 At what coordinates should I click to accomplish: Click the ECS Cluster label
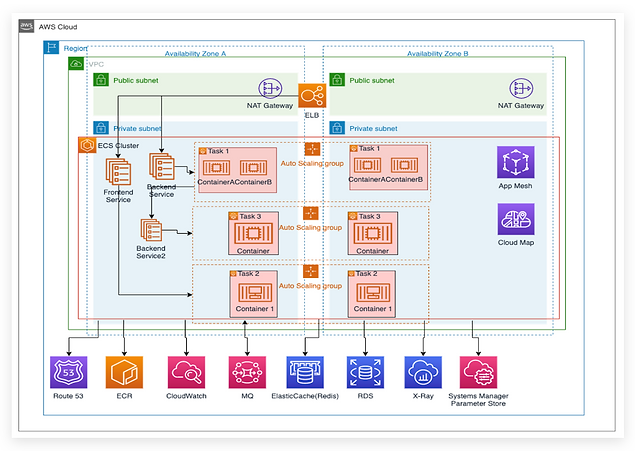(118, 145)
